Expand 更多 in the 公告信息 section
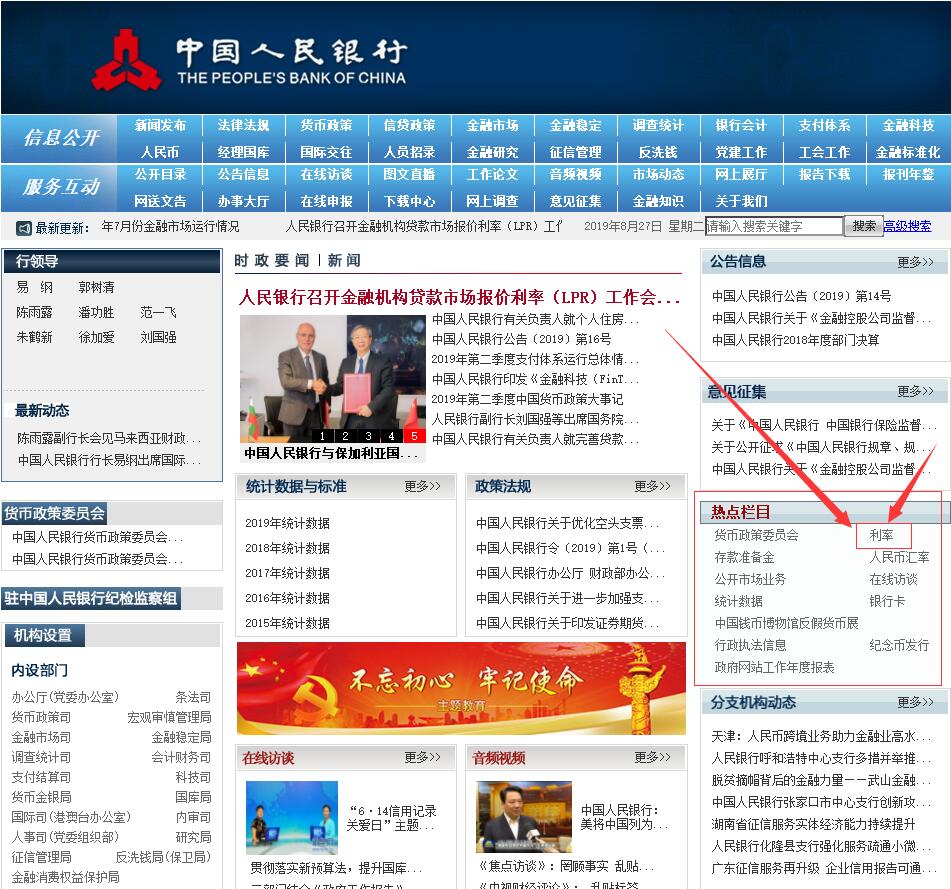 point(915,262)
